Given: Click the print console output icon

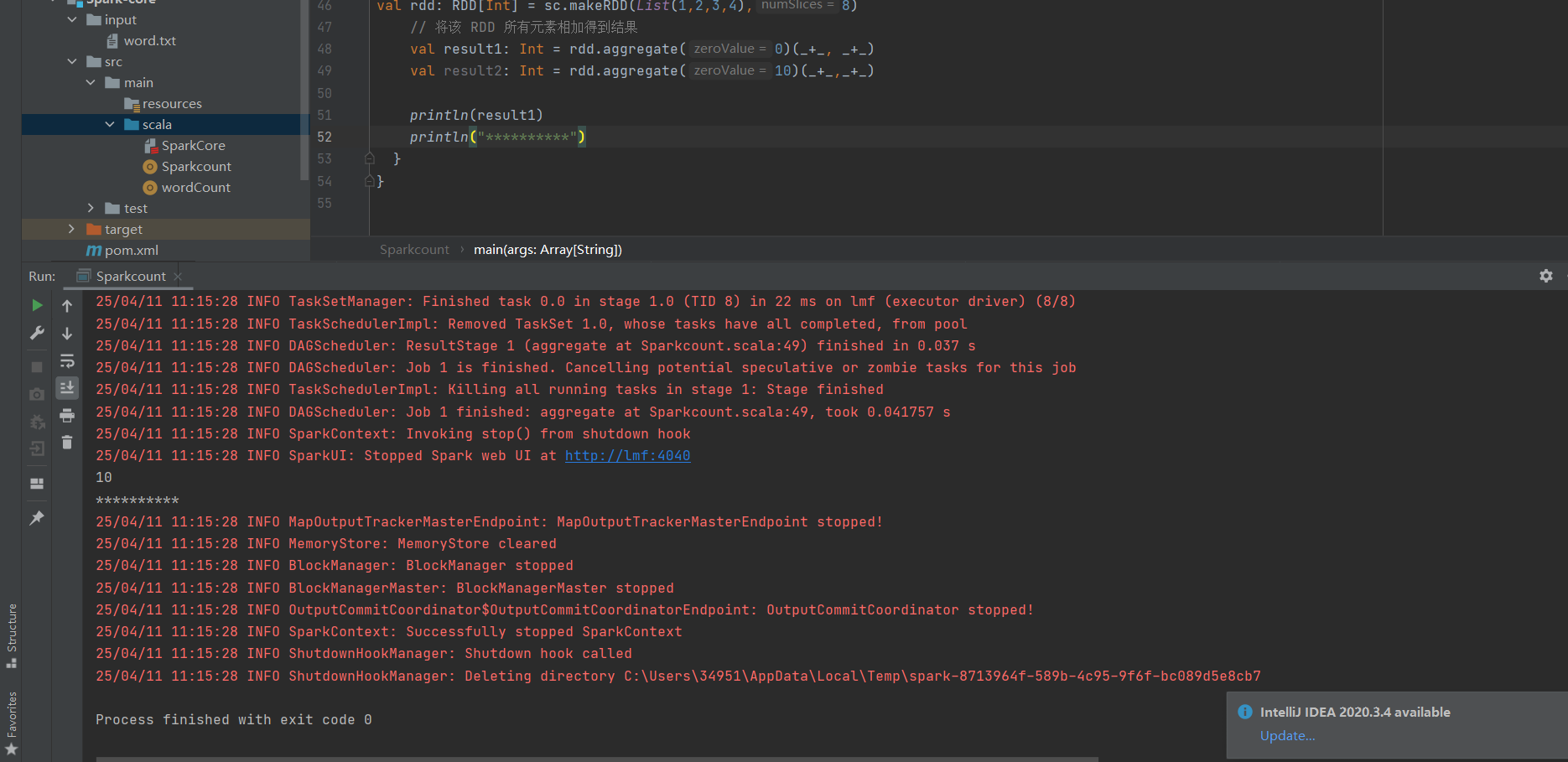Looking at the screenshot, I should tap(67, 416).
